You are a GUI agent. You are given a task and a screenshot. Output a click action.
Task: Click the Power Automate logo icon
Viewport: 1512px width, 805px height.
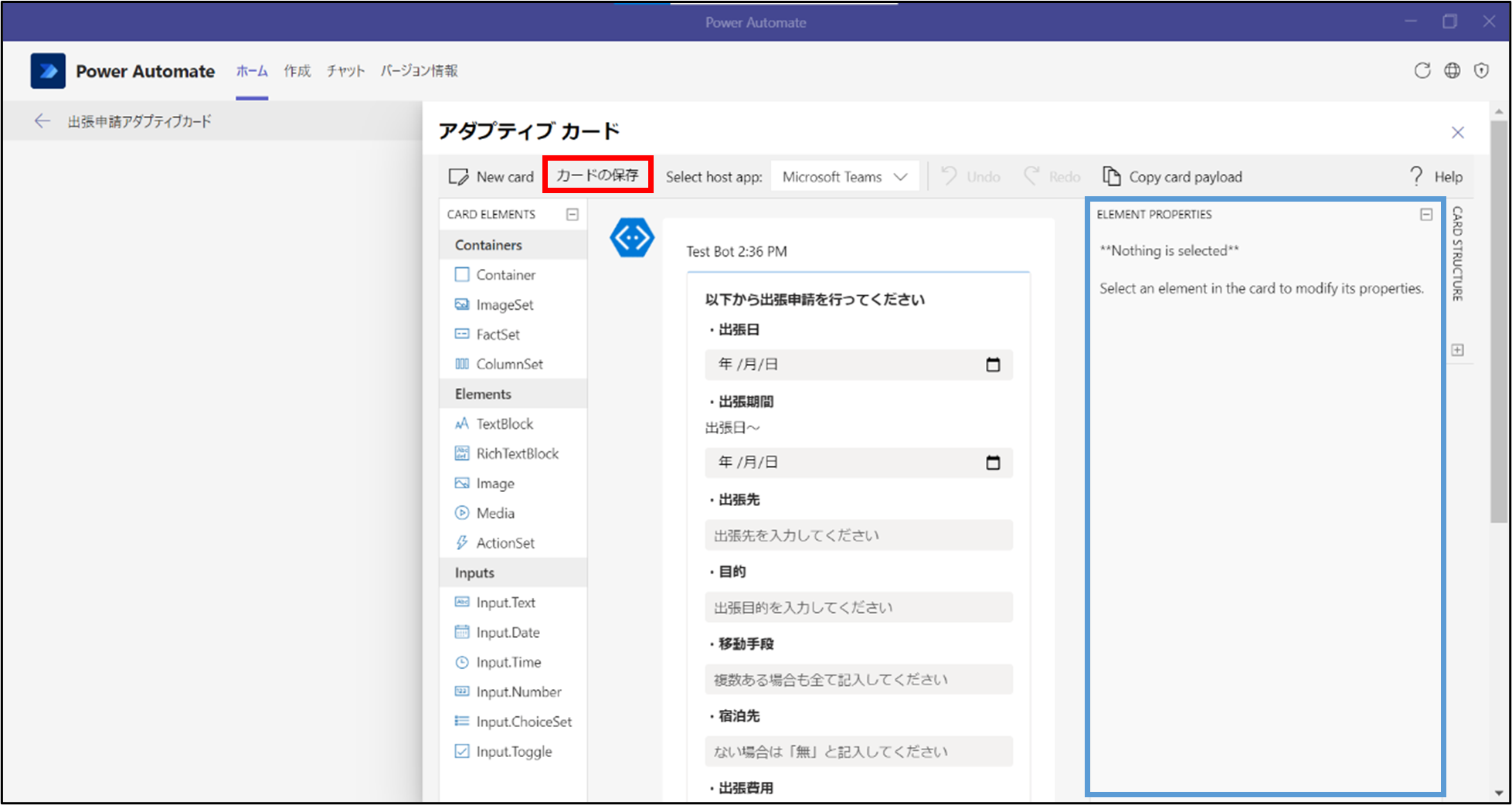(48, 71)
